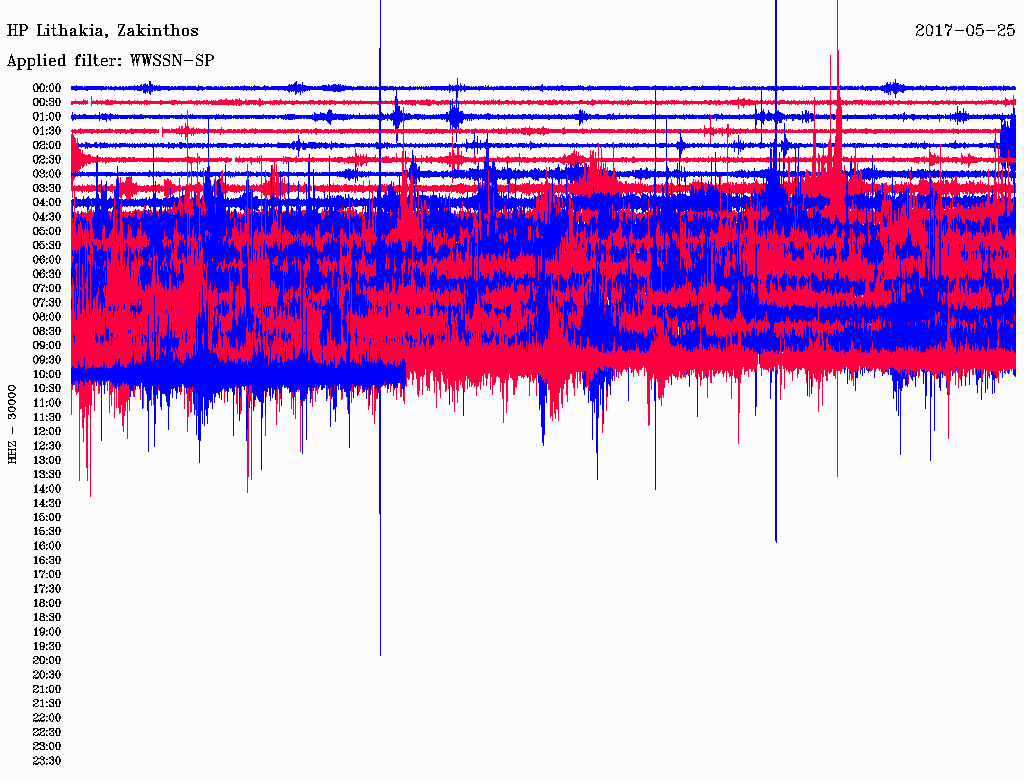Click the '17:00' time label
The height and width of the screenshot is (780, 1024).
coord(47,574)
